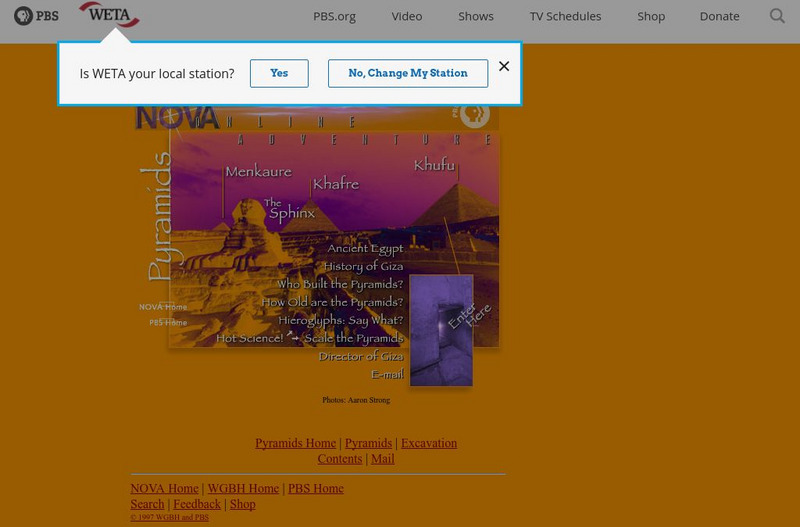Follow the Pyramids text link
This screenshot has height=527, width=800.
368,443
